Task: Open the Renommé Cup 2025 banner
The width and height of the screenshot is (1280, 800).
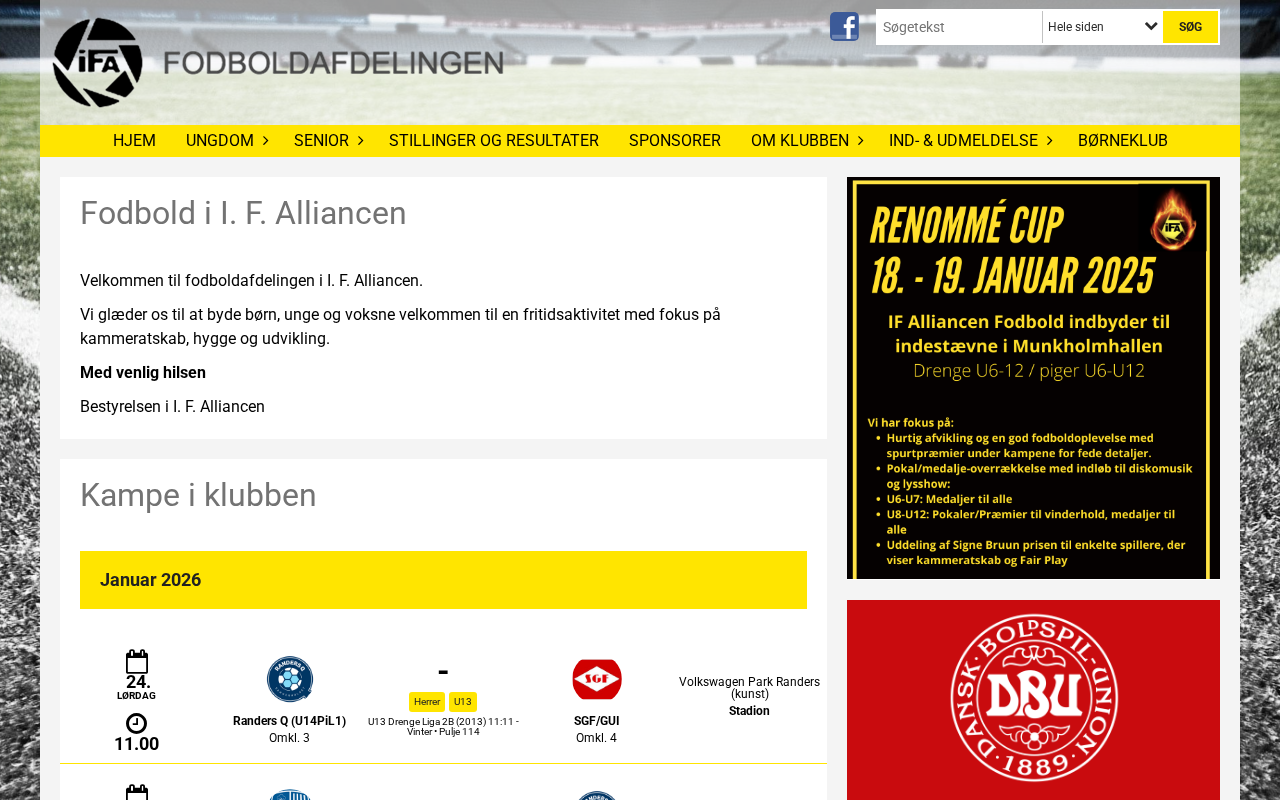Action: [1033, 378]
